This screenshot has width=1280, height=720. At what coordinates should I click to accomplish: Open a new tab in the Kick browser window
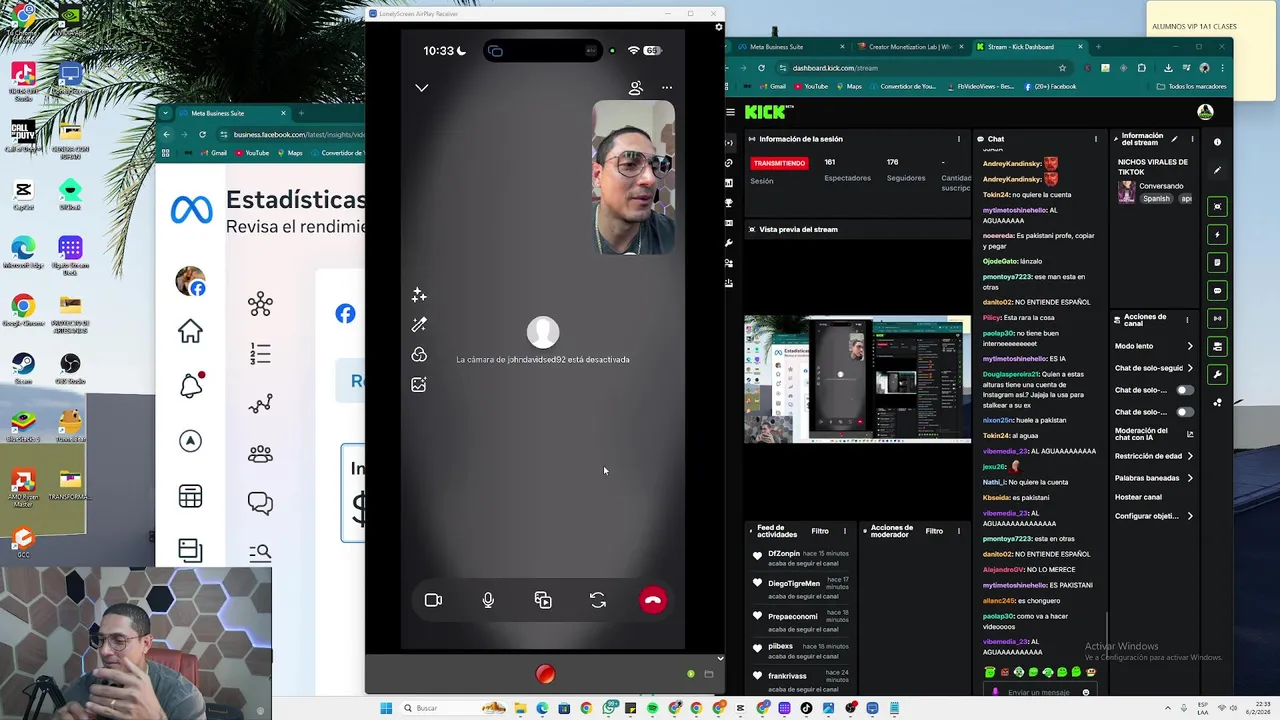tap(1098, 47)
